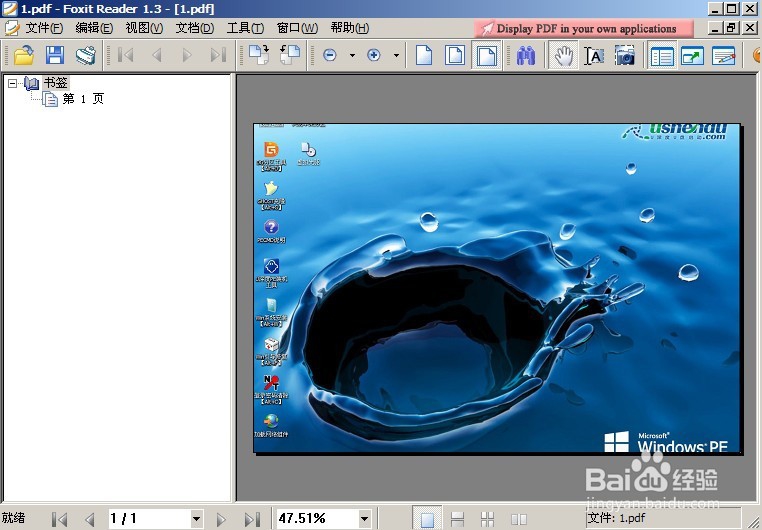Click the zoom out minus icon

330,55
